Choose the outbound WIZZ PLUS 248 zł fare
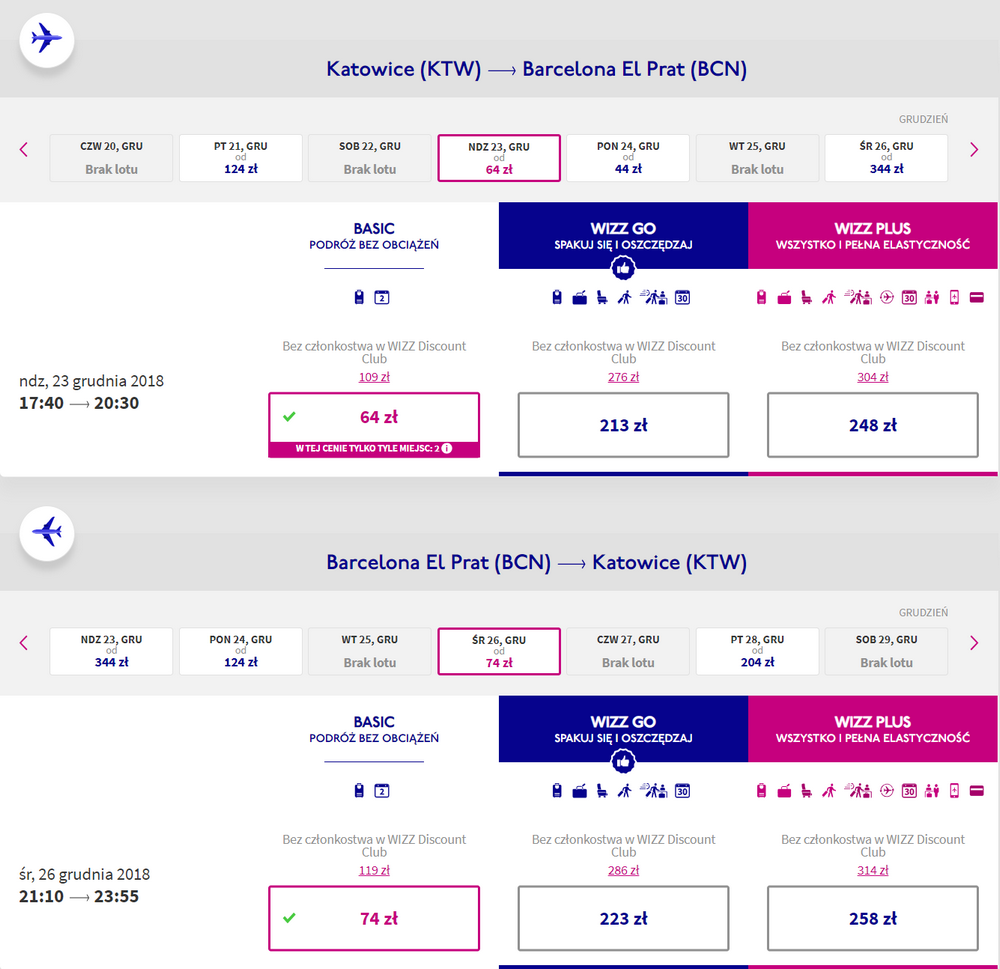 tap(872, 425)
